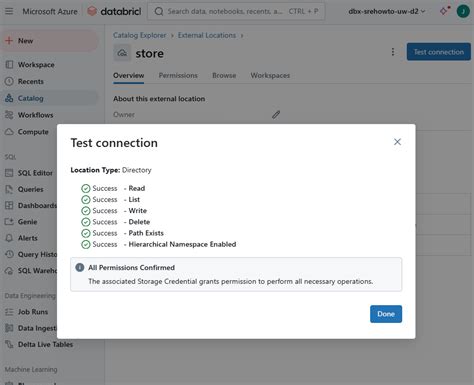
Task: Open Catalog in the sidebar
Action: (31, 98)
